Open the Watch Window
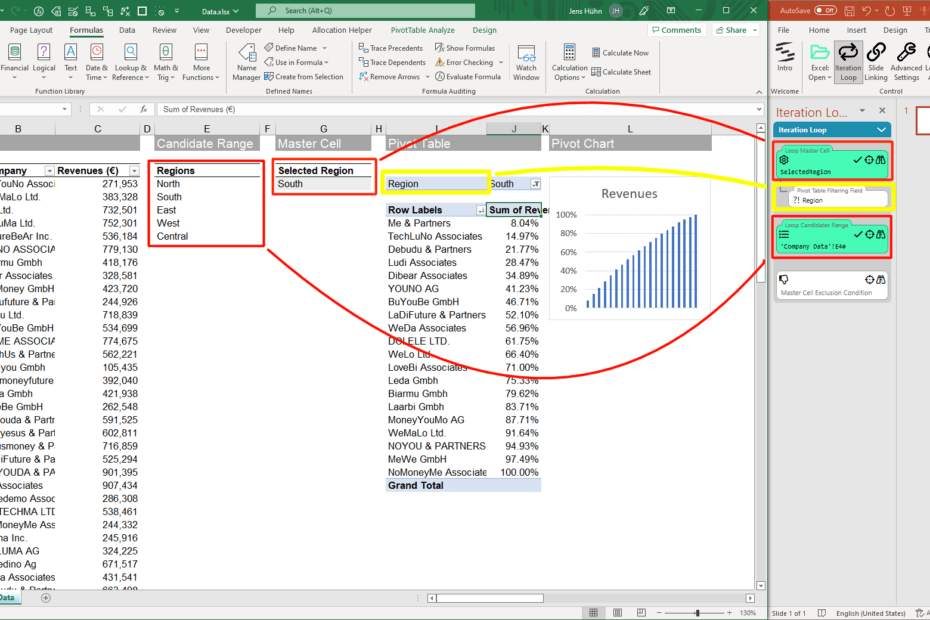Screen dimensions: 930x620 [525, 62]
